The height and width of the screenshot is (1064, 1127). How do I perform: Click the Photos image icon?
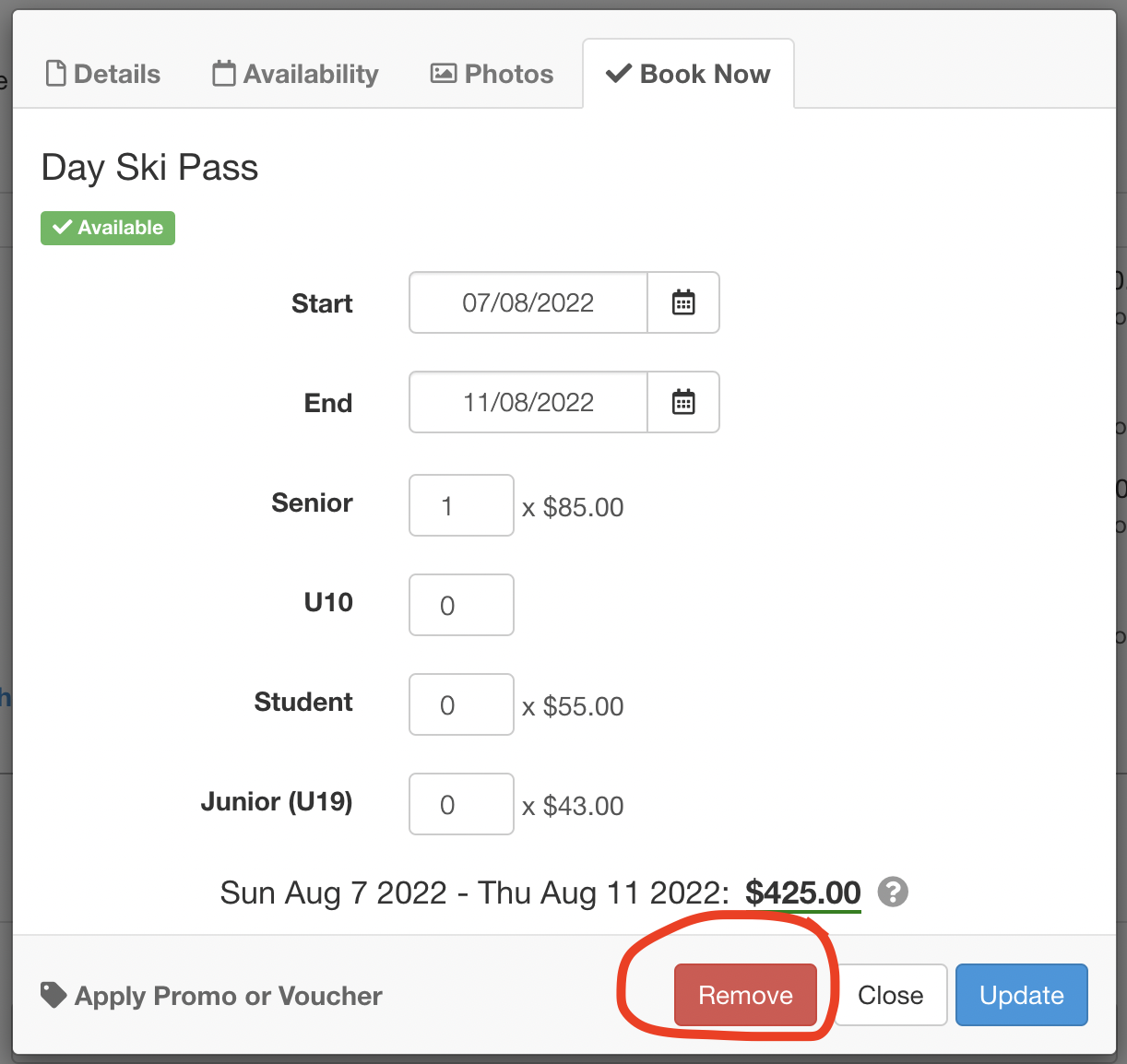(x=444, y=73)
